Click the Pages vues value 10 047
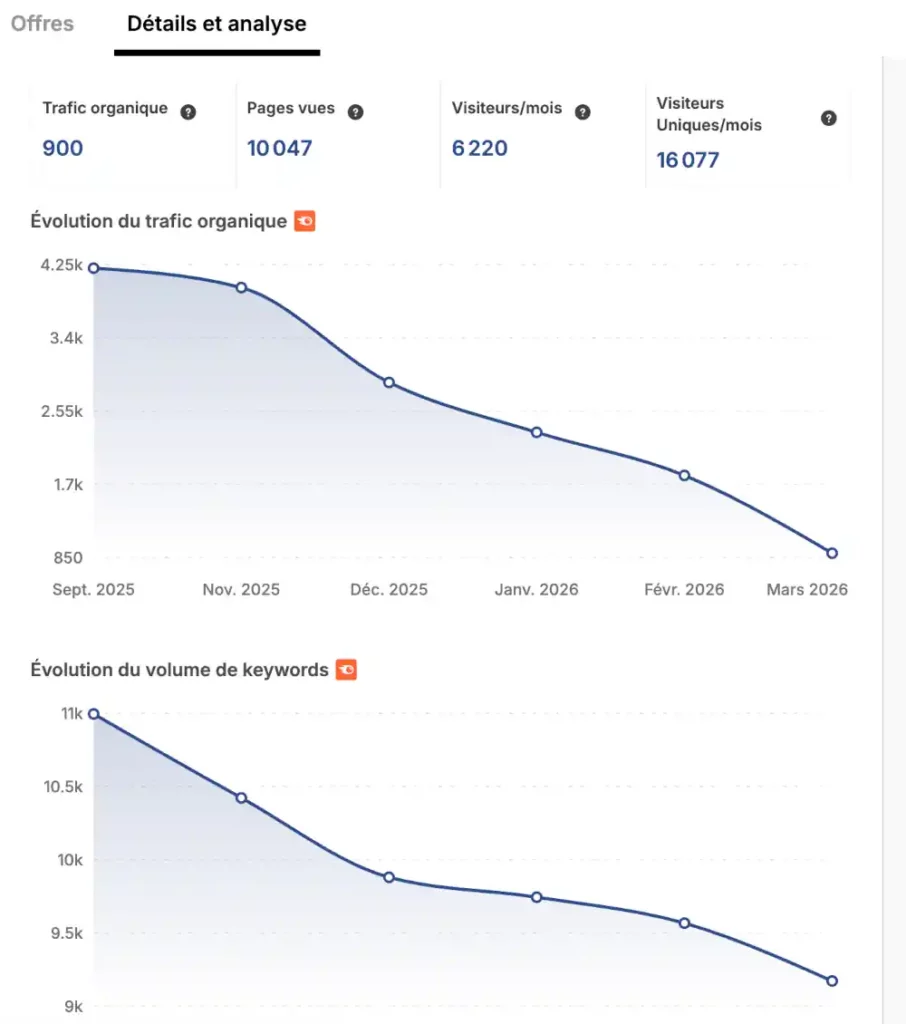The width and height of the screenshot is (906, 1024). 280,148
